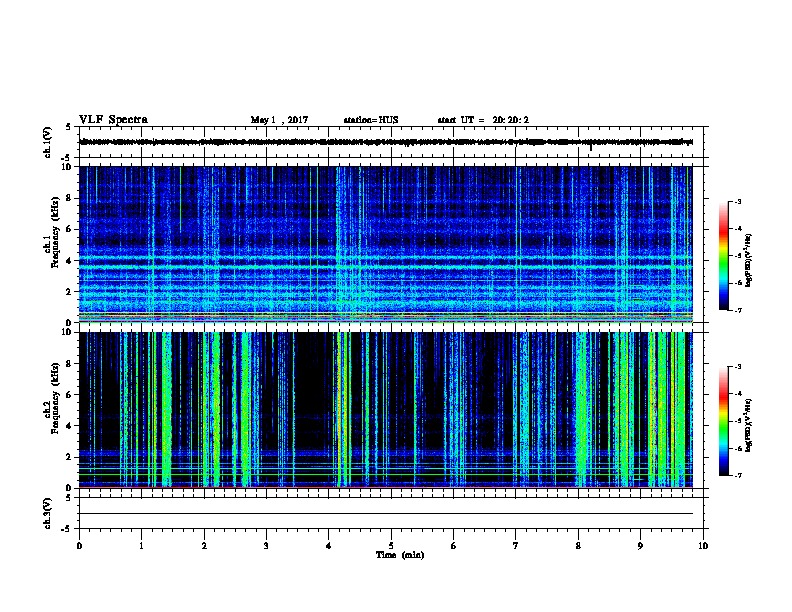This screenshot has width=792, height=612.
Task: Select the date text "May 1 , 2017"
Action: 279,120
